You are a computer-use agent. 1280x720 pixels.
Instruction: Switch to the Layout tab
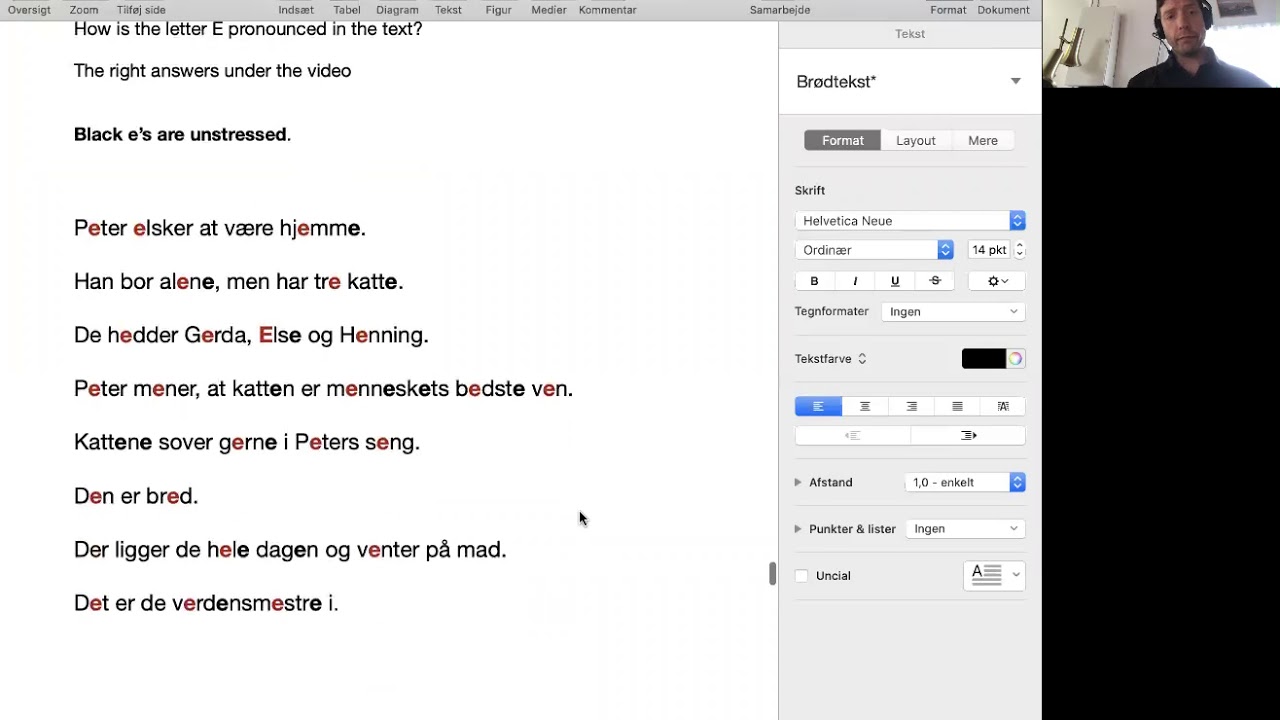point(916,141)
